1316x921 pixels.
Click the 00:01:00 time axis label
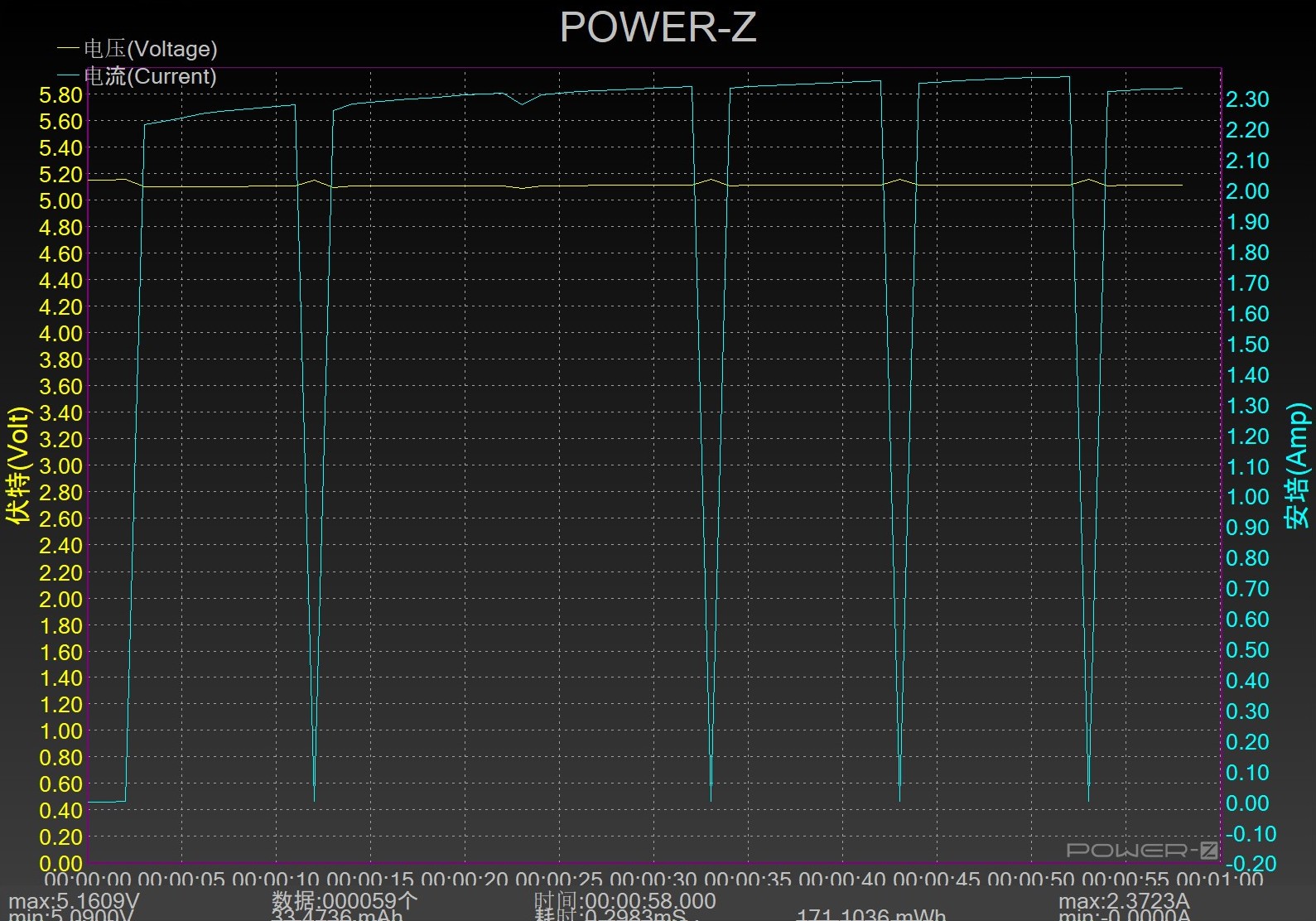click(1220, 880)
